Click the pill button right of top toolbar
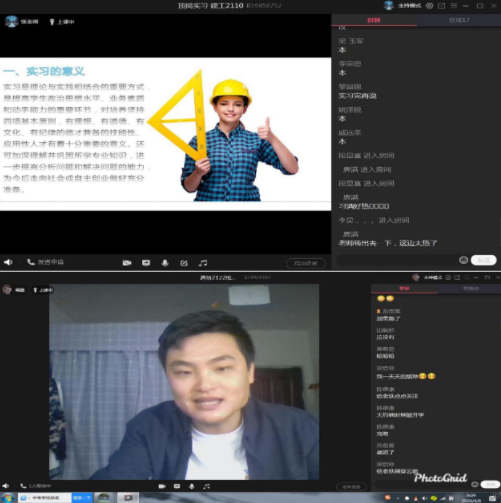Image resolution: width=501 pixels, height=503 pixels. pos(306,263)
